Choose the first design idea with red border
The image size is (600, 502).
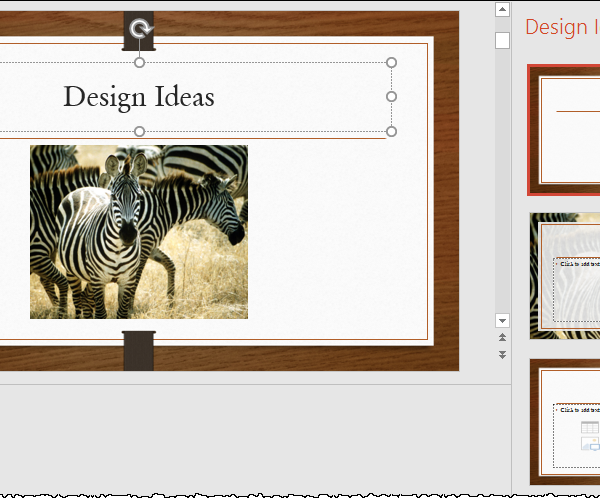coord(564,130)
